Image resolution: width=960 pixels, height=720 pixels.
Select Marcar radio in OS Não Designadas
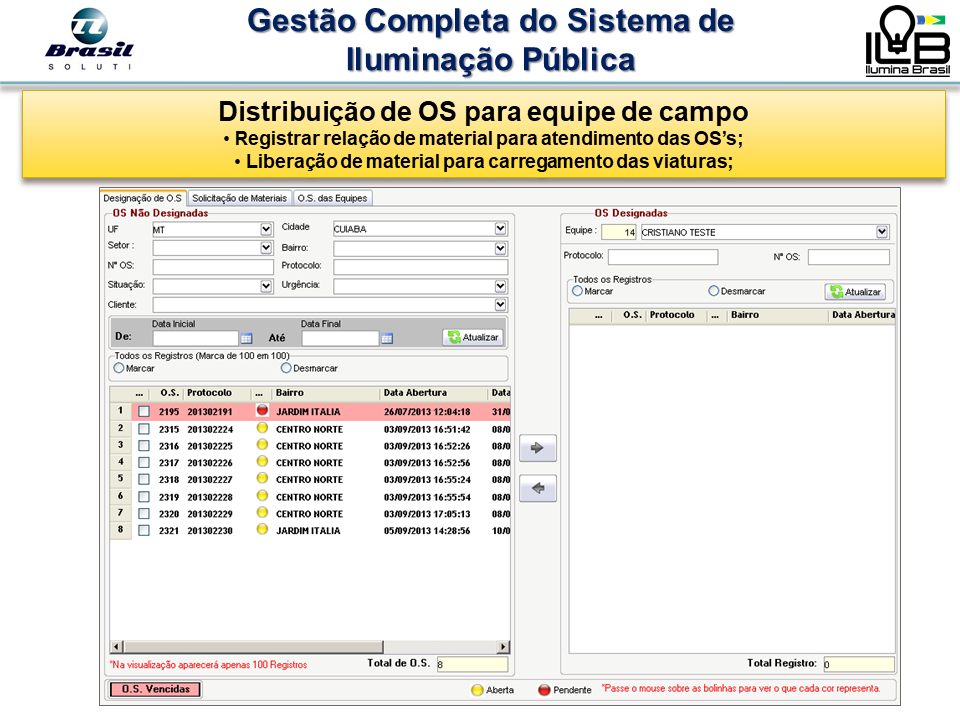pyautogui.click(x=120, y=368)
